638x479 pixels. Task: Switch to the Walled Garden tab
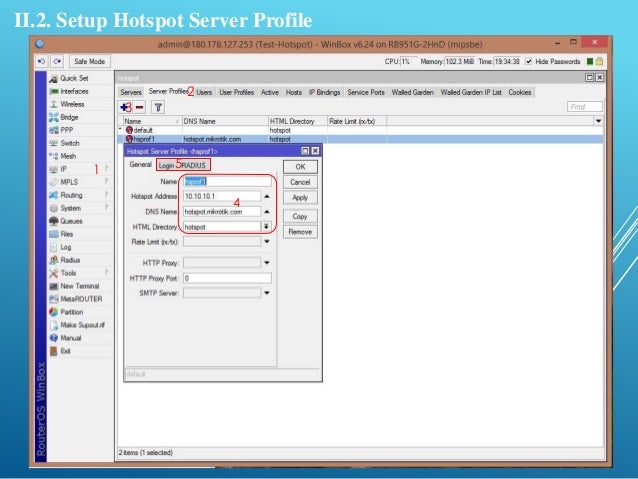(x=413, y=92)
